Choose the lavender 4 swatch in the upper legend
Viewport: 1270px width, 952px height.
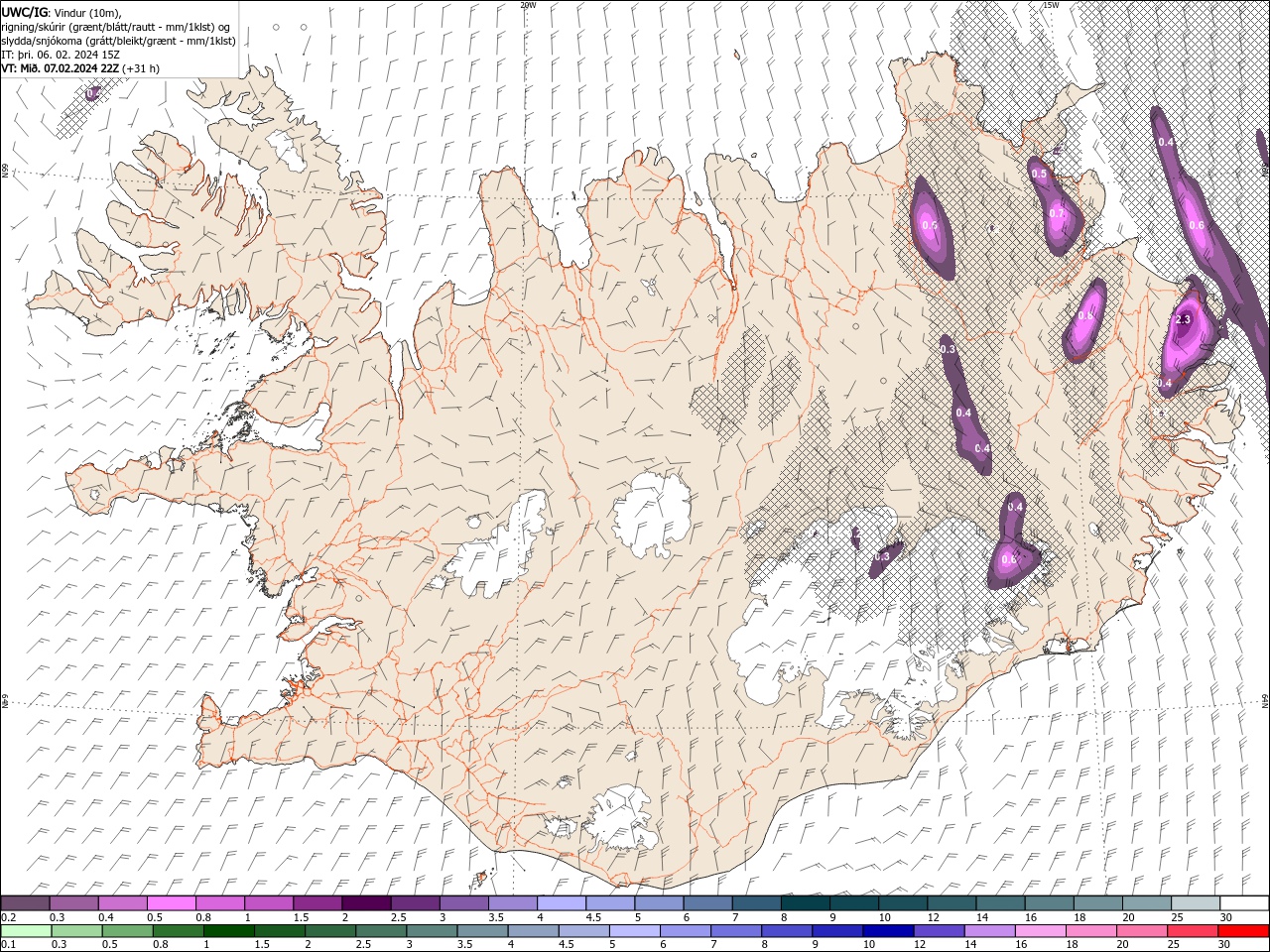pyautogui.click(x=561, y=903)
